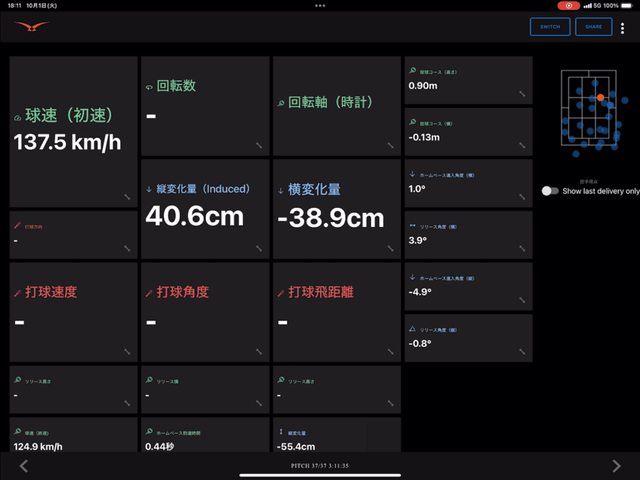The width and height of the screenshot is (640, 480).
Task: Tap resize icon on 0.90m tile
Action: coord(522,94)
